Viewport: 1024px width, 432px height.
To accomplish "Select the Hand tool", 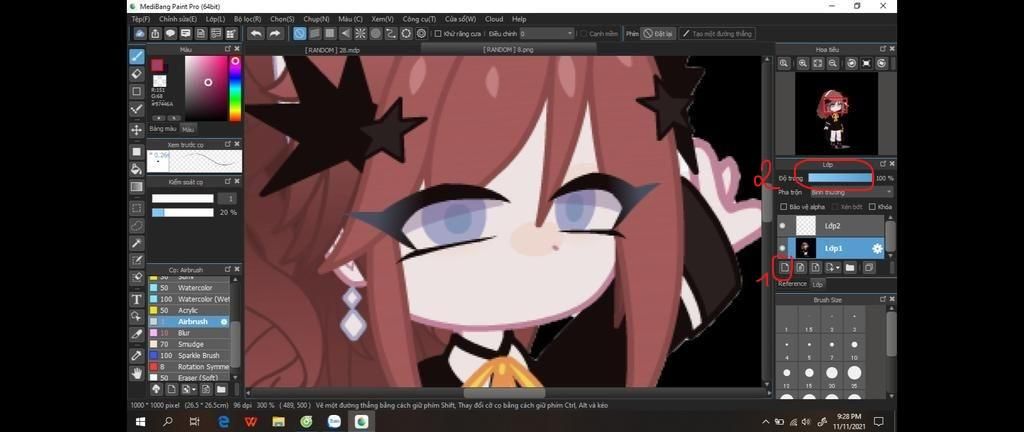I will coord(136,373).
